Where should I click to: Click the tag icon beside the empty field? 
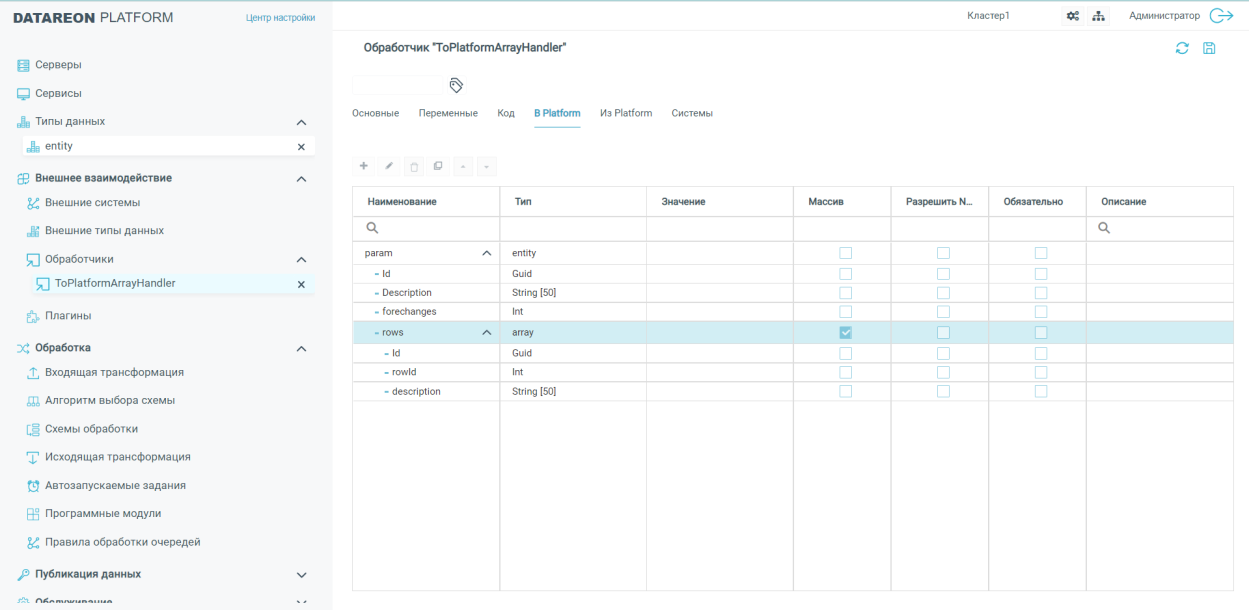point(456,85)
